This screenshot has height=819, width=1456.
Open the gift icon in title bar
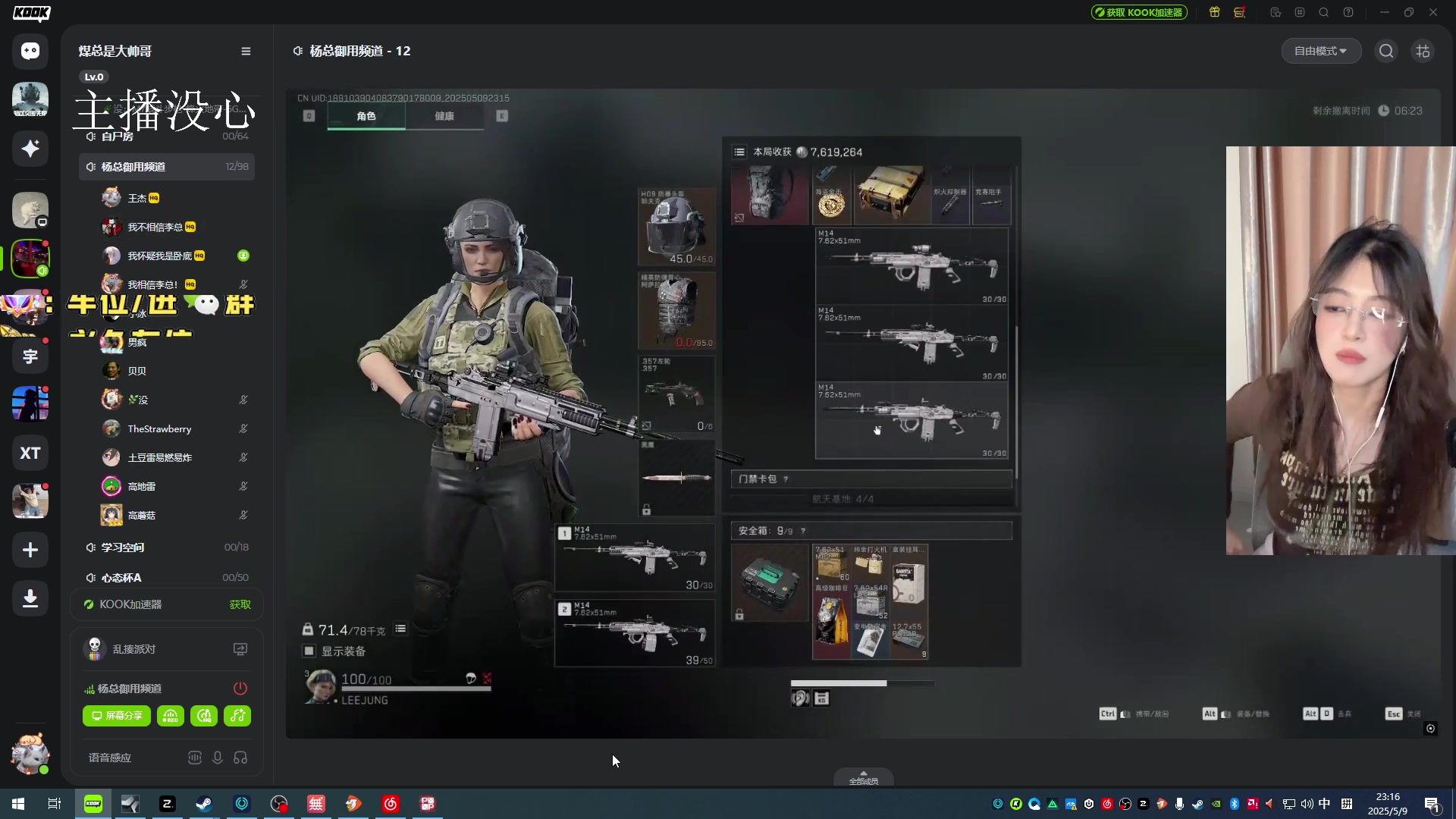(x=1215, y=12)
